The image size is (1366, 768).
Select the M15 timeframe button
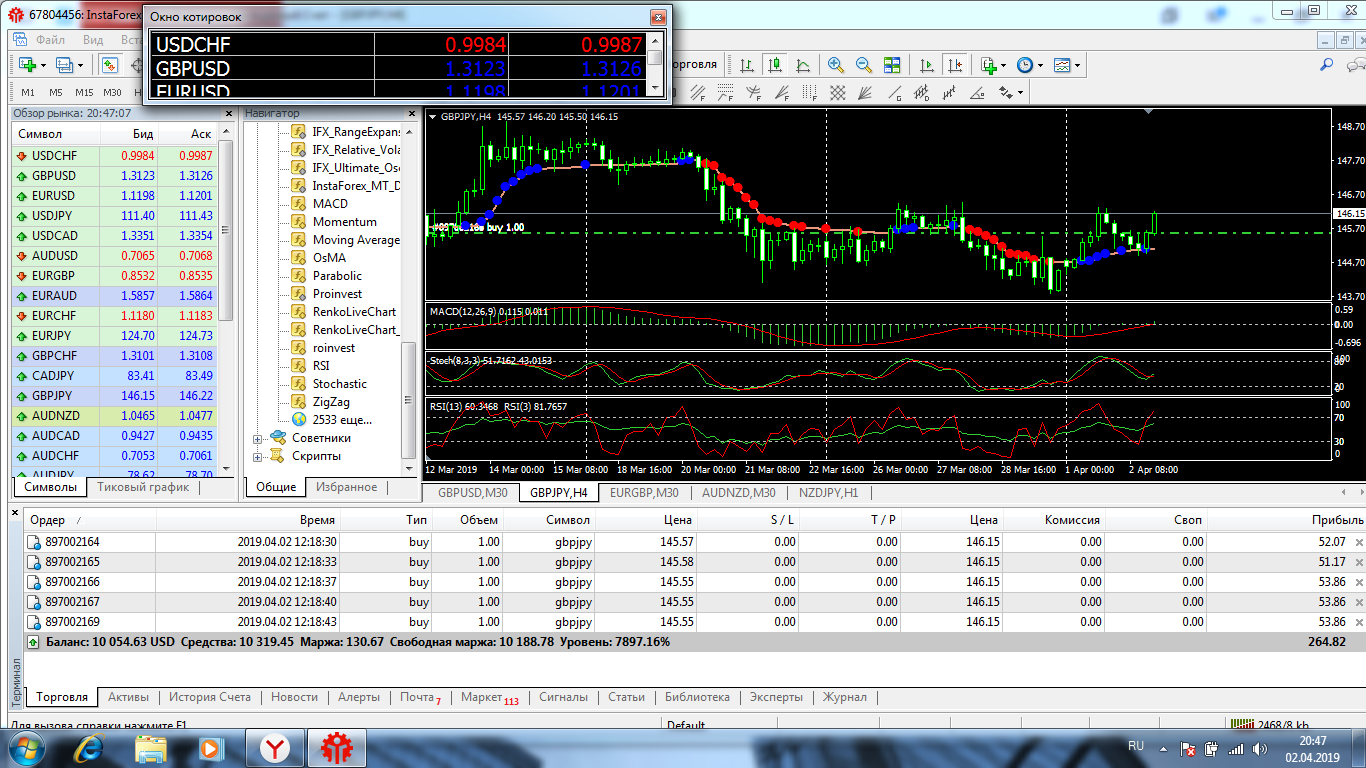pos(84,93)
